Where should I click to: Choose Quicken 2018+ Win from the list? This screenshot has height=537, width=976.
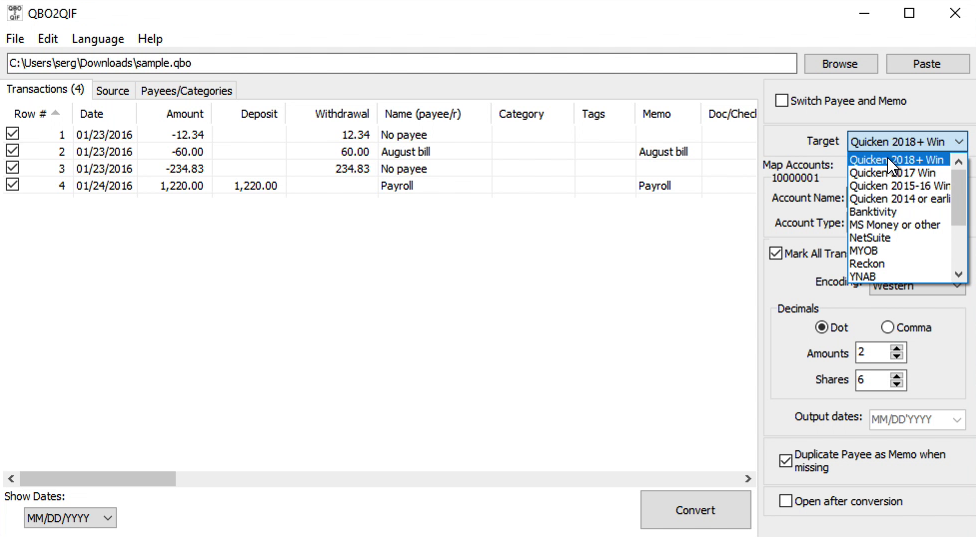(899, 160)
